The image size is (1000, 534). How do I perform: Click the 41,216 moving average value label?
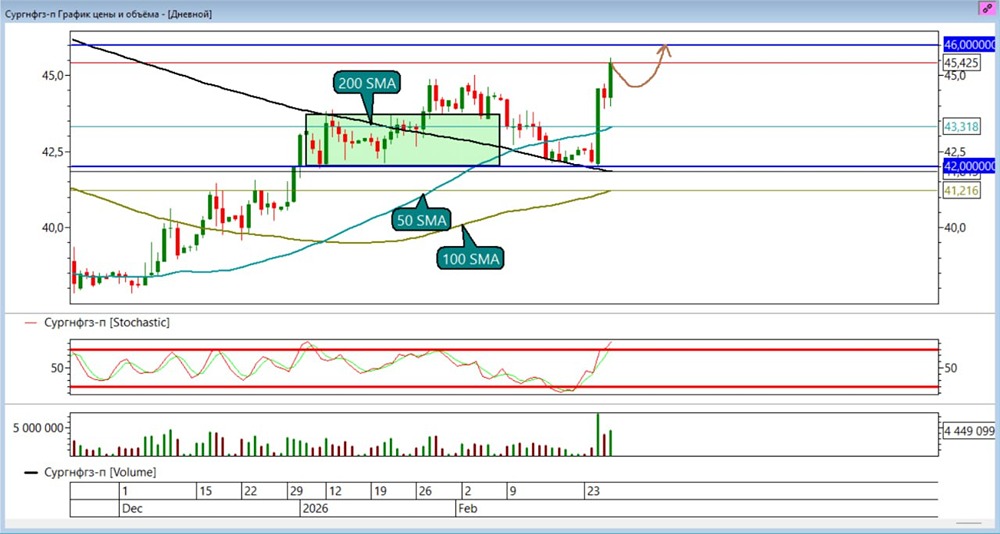(x=961, y=190)
